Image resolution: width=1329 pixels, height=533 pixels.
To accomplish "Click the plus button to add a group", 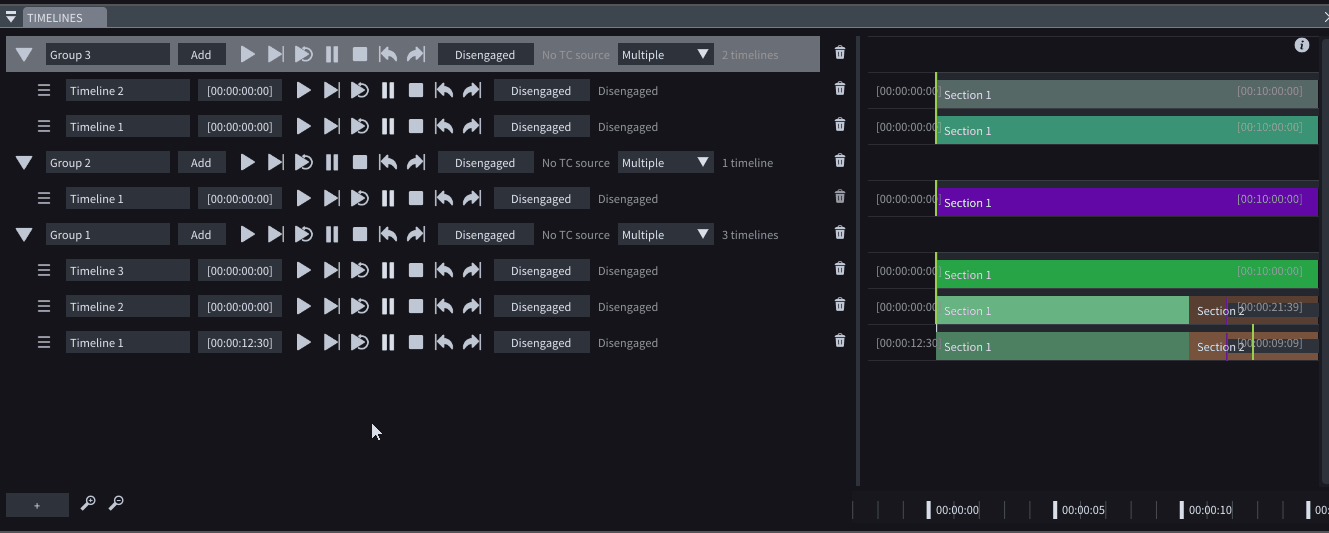I will [37, 505].
